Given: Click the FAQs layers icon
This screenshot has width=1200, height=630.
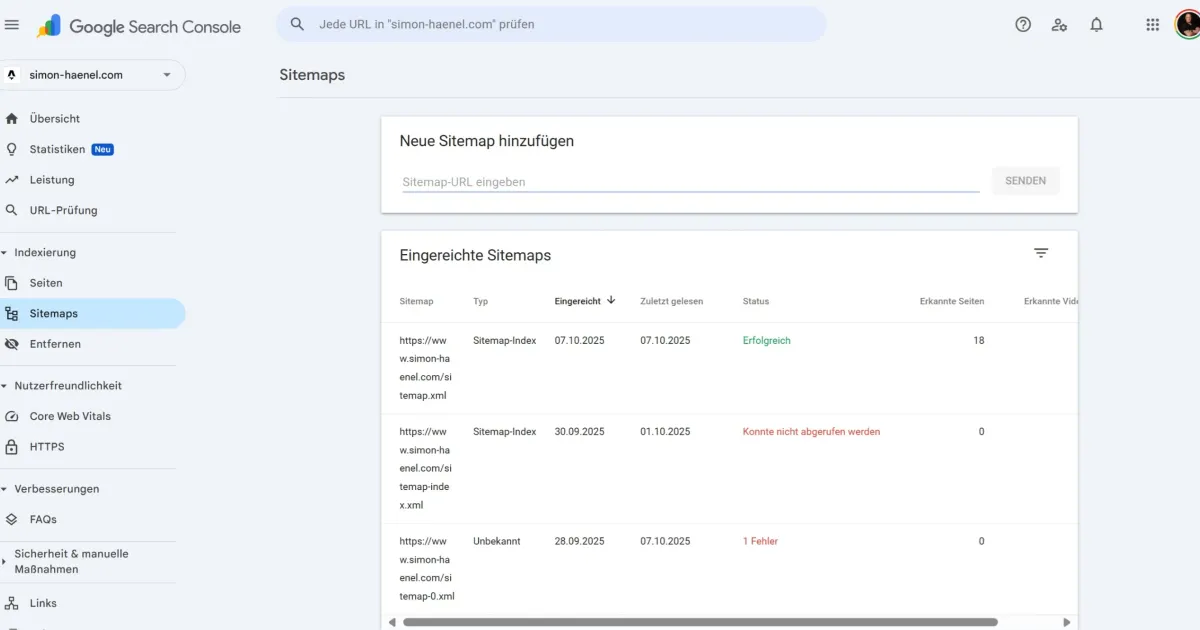Looking at the screenshot, I should (12, 519).
